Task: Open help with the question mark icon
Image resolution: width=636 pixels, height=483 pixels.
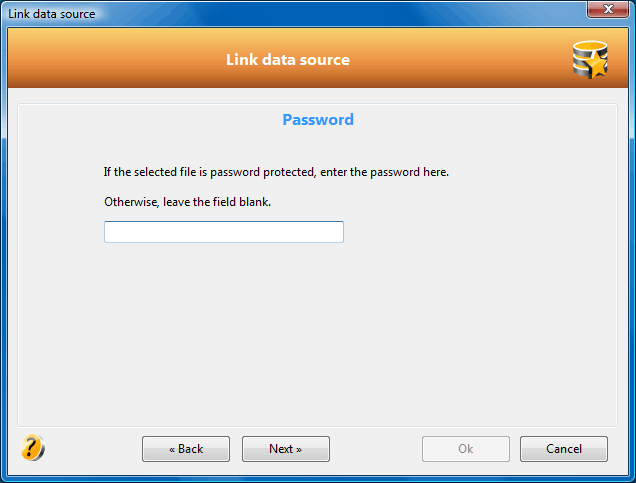Action: 33,448
